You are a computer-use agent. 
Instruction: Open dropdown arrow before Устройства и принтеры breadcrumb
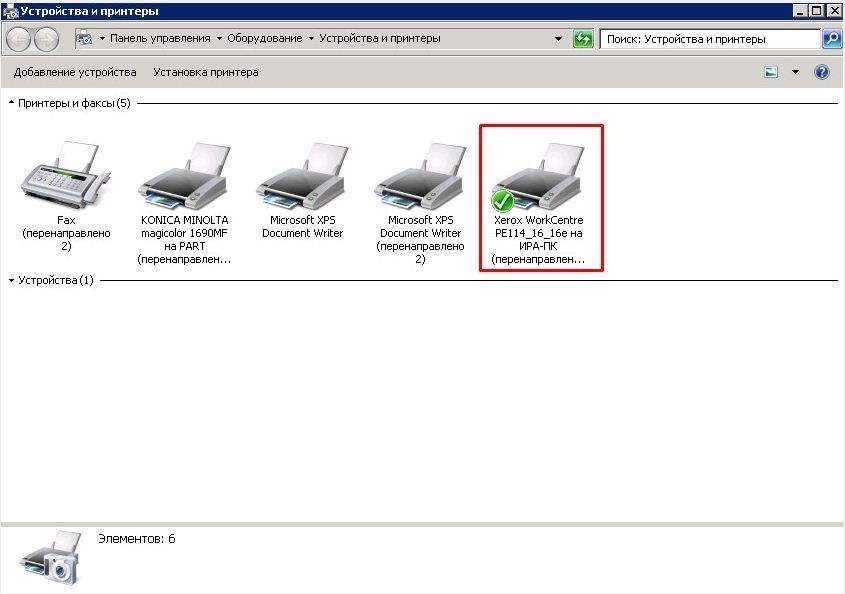point(311,39)
